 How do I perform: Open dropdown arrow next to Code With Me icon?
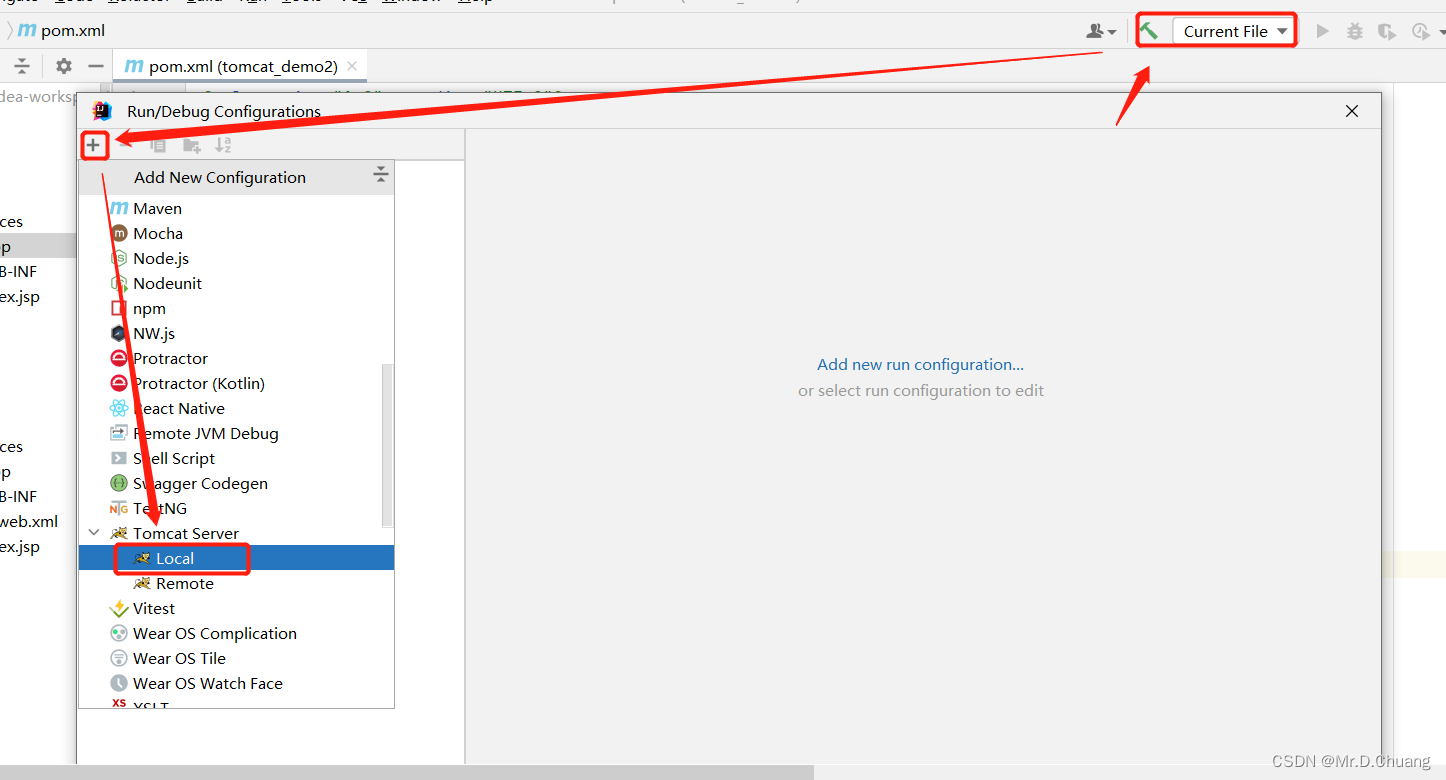point(1112,32)
